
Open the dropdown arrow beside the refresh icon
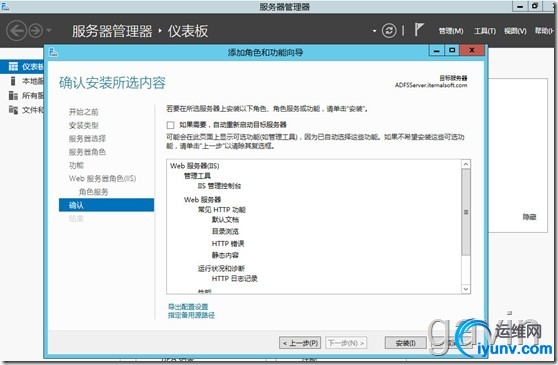(x=374, y=31)
